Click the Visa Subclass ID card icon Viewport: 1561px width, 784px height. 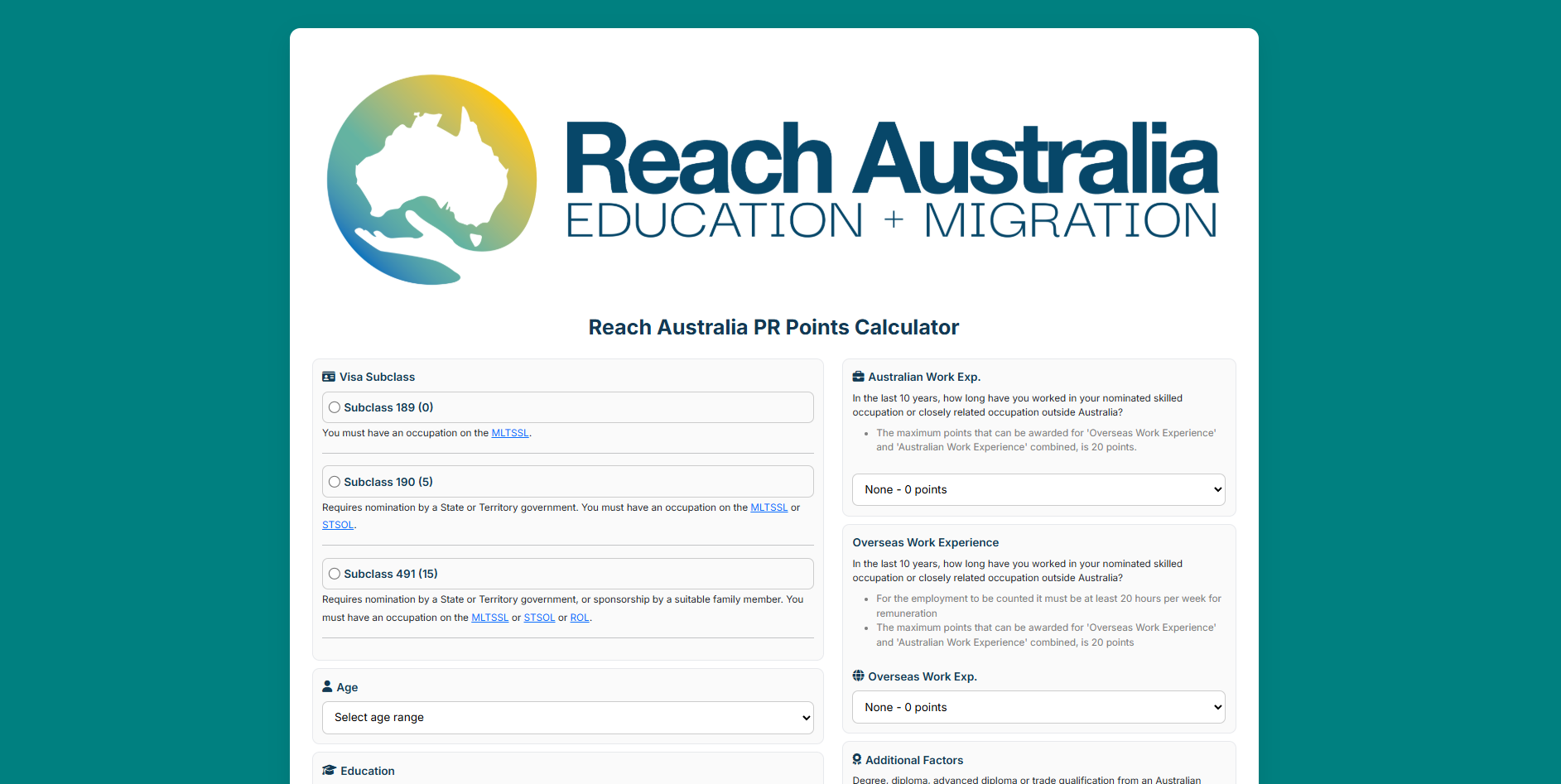329,377
